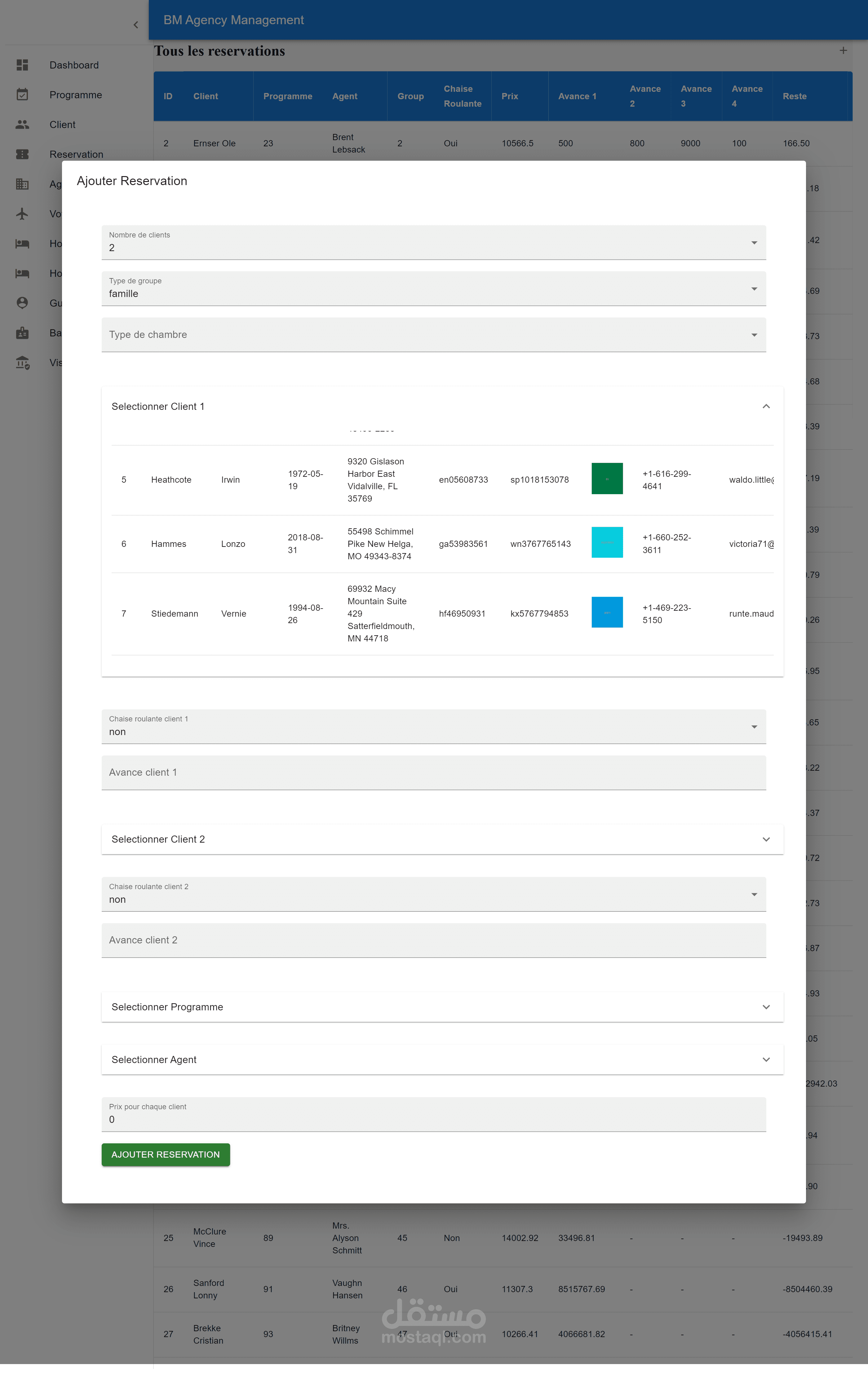Click the airplane icon in sidebar
The height and width of the screenshot is (1374, 868).
pos(22,214)
